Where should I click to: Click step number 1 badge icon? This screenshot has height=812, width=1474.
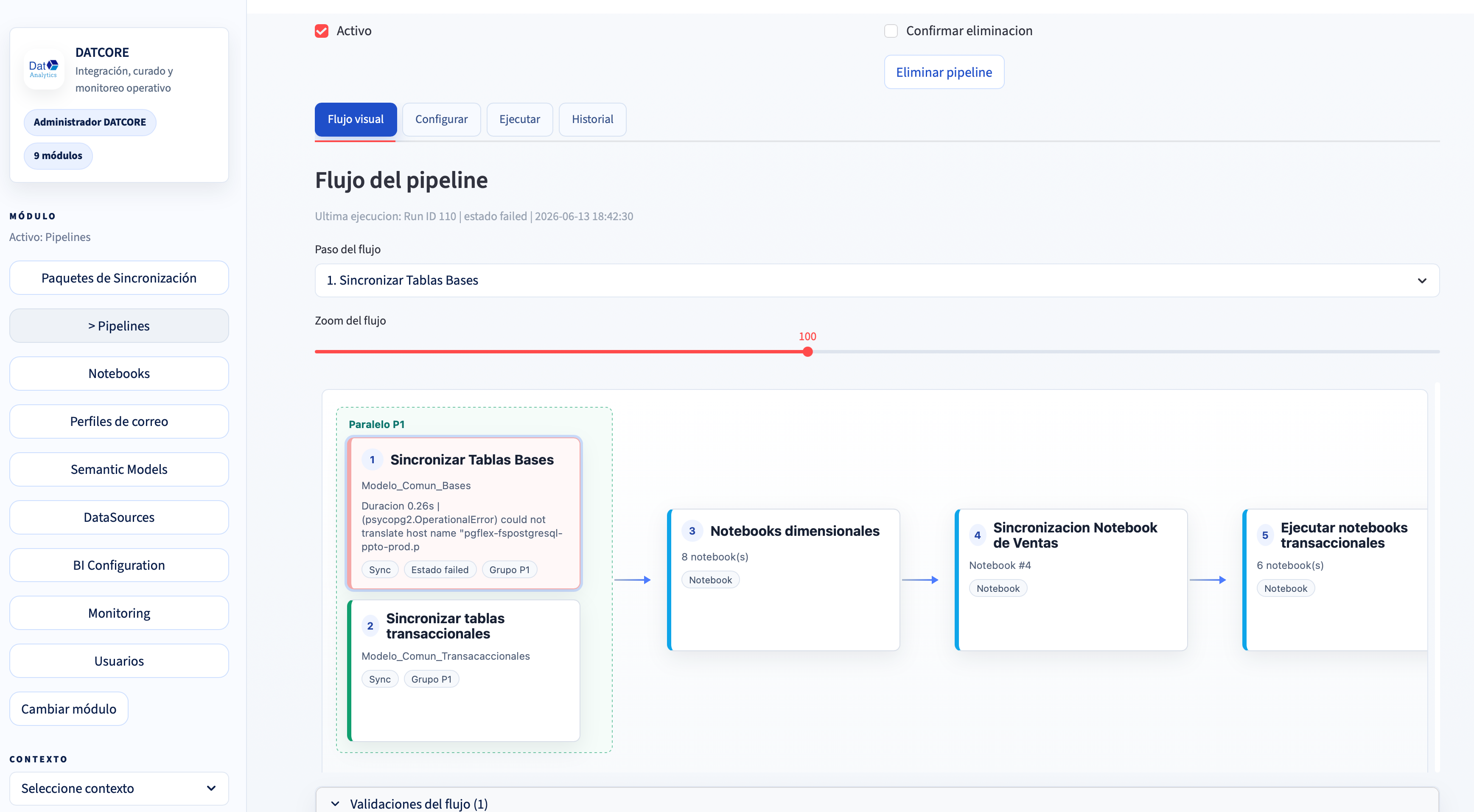click(x=372, y=459)
